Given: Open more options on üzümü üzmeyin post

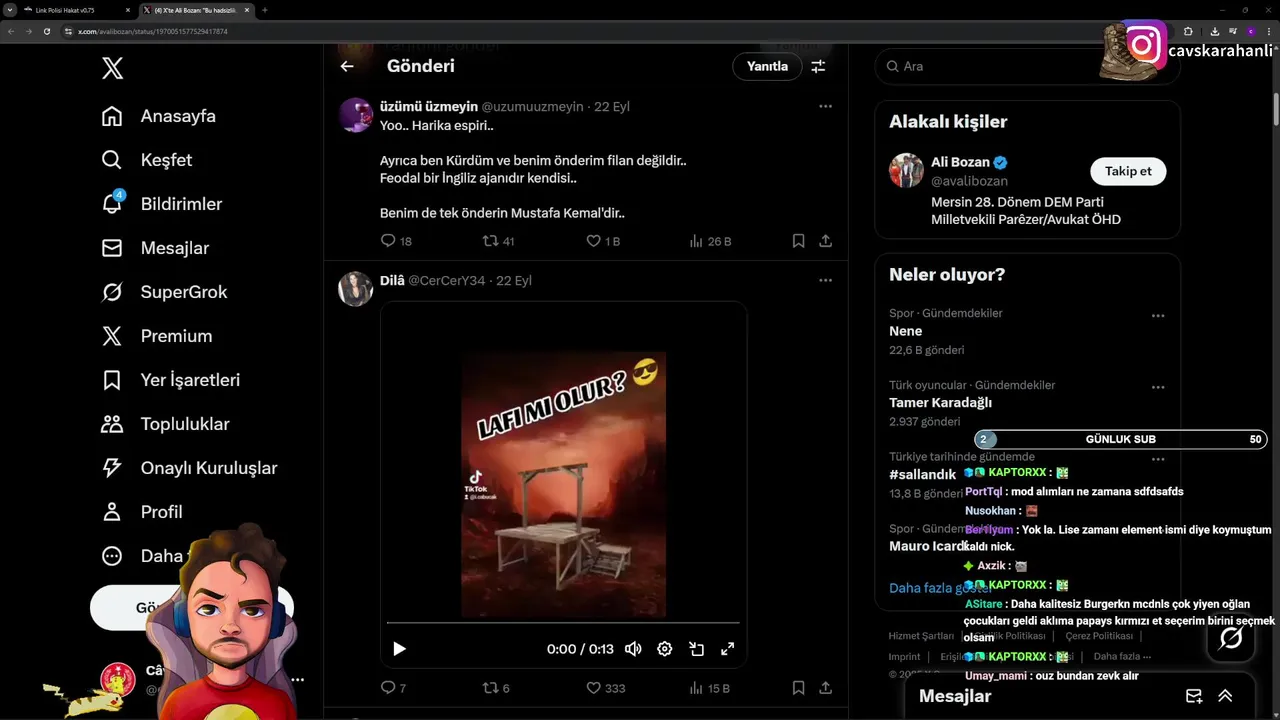Looking at the screenshot, I should tap(825, 106).
